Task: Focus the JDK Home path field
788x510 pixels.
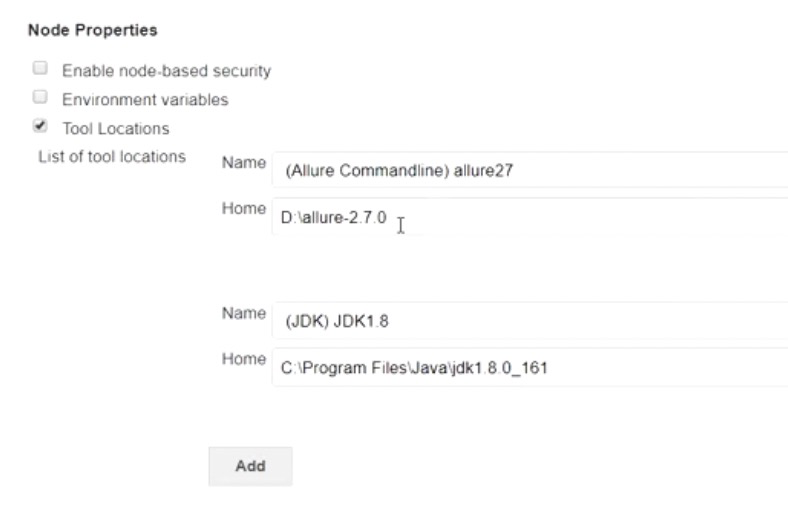Action: [x=529, y=368]
